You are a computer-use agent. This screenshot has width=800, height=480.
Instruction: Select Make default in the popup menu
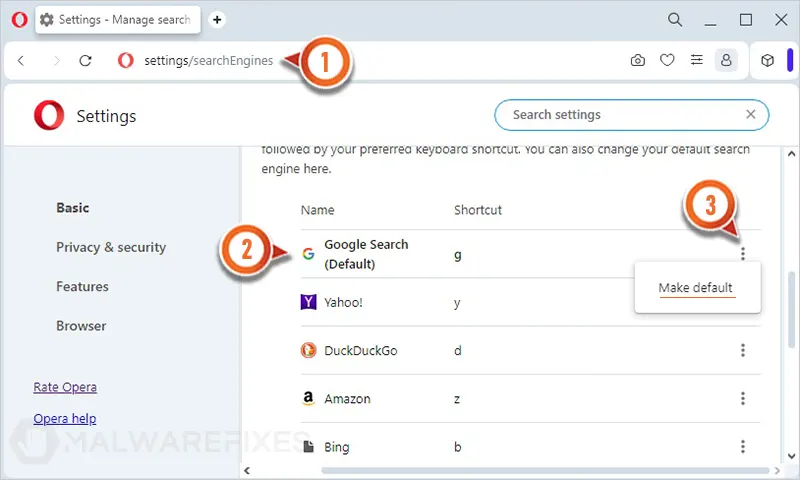pyautogui.click(x=695, y=288)
